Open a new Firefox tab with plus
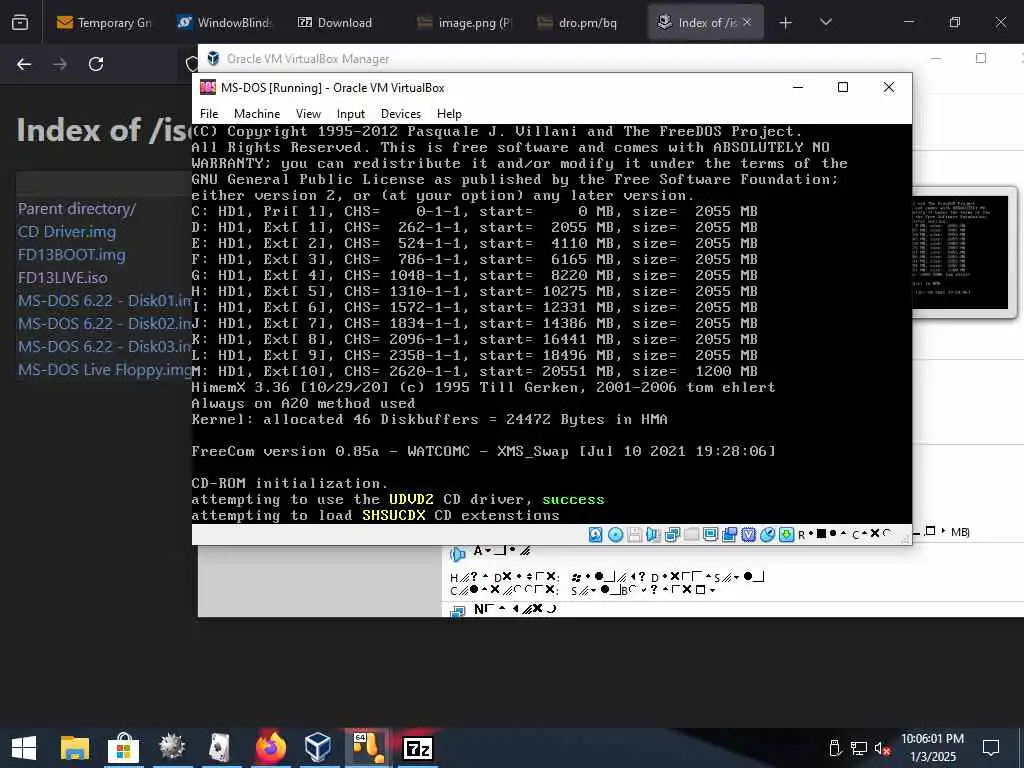The image size is (1024, 768). point(786,23)
